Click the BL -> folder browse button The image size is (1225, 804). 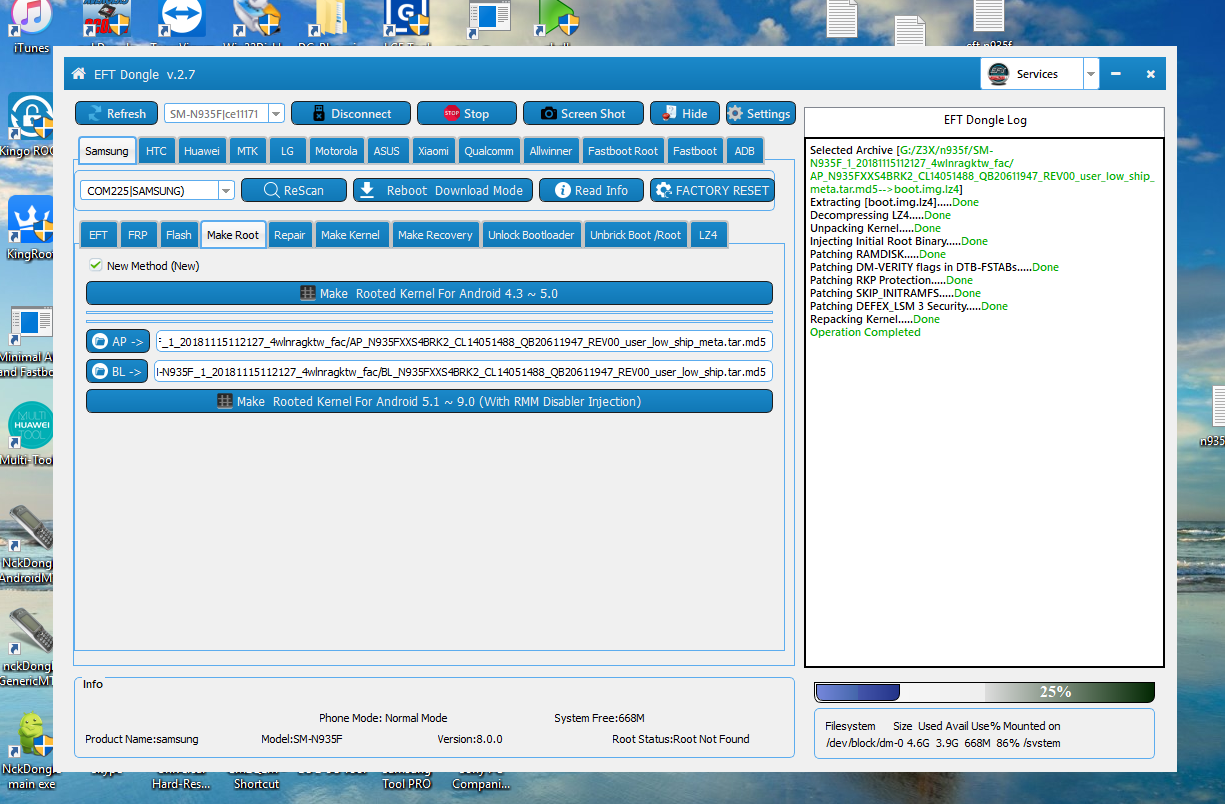118,371
